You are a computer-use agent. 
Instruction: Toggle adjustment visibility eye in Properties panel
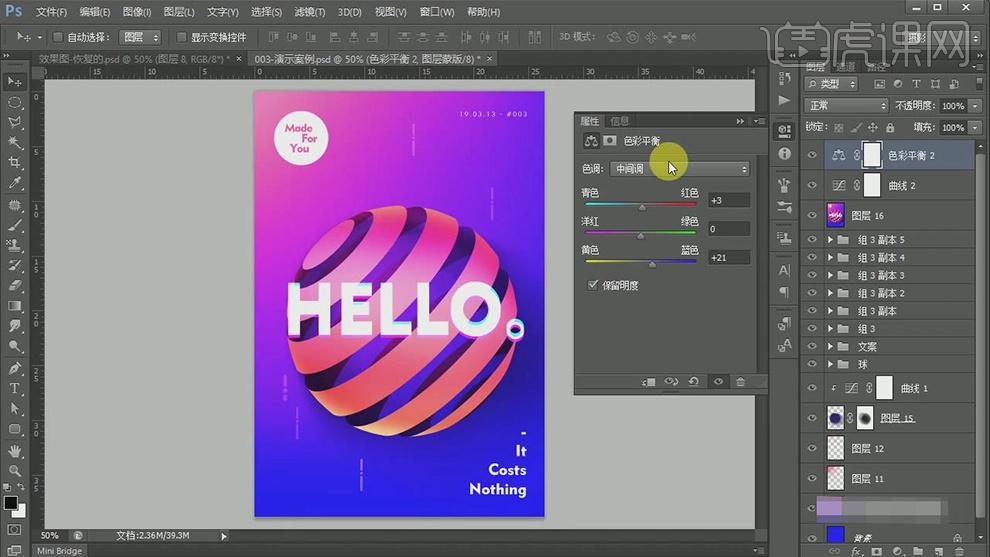718,381
